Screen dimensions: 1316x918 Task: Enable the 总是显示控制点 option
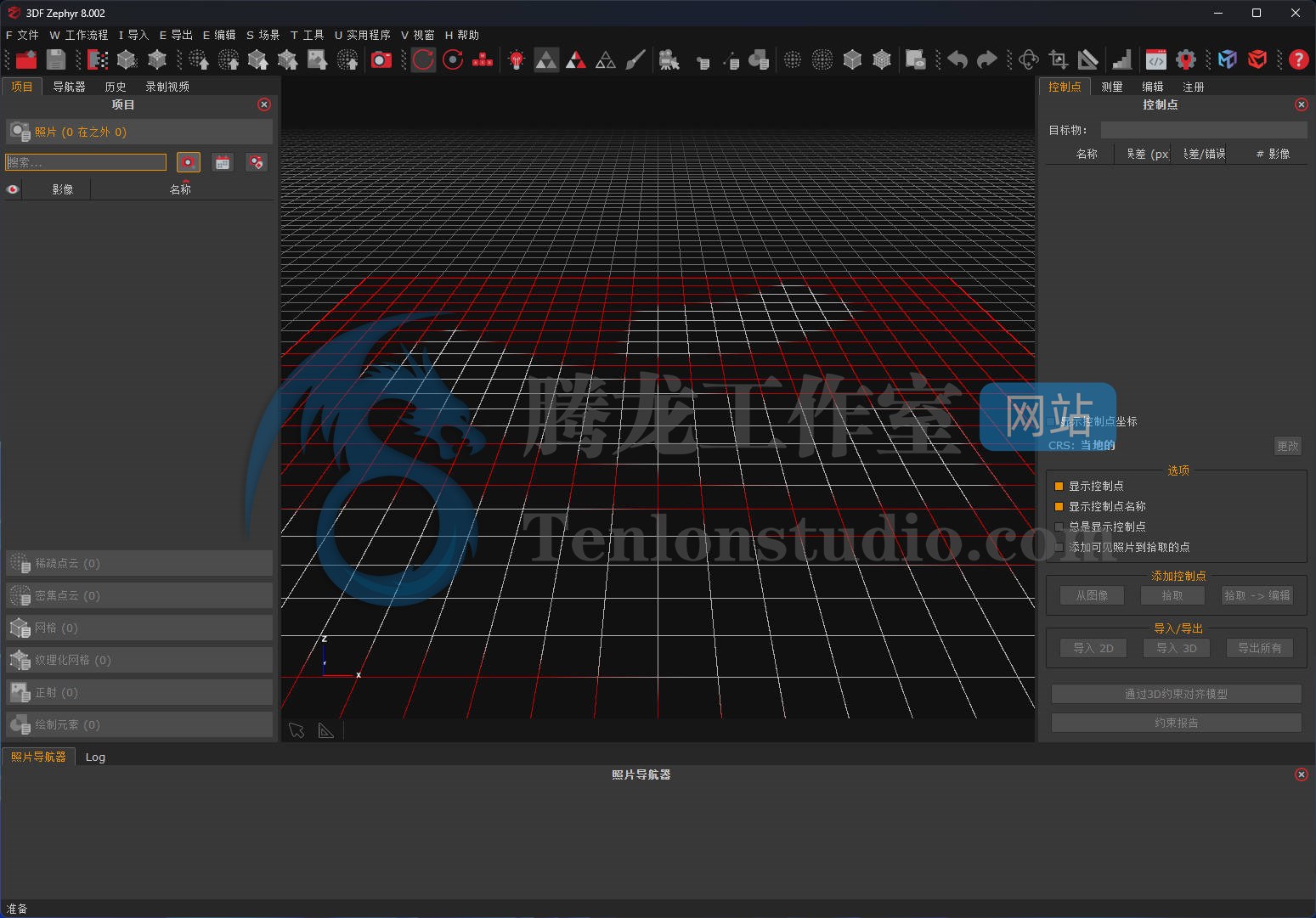coord(1059,526)
